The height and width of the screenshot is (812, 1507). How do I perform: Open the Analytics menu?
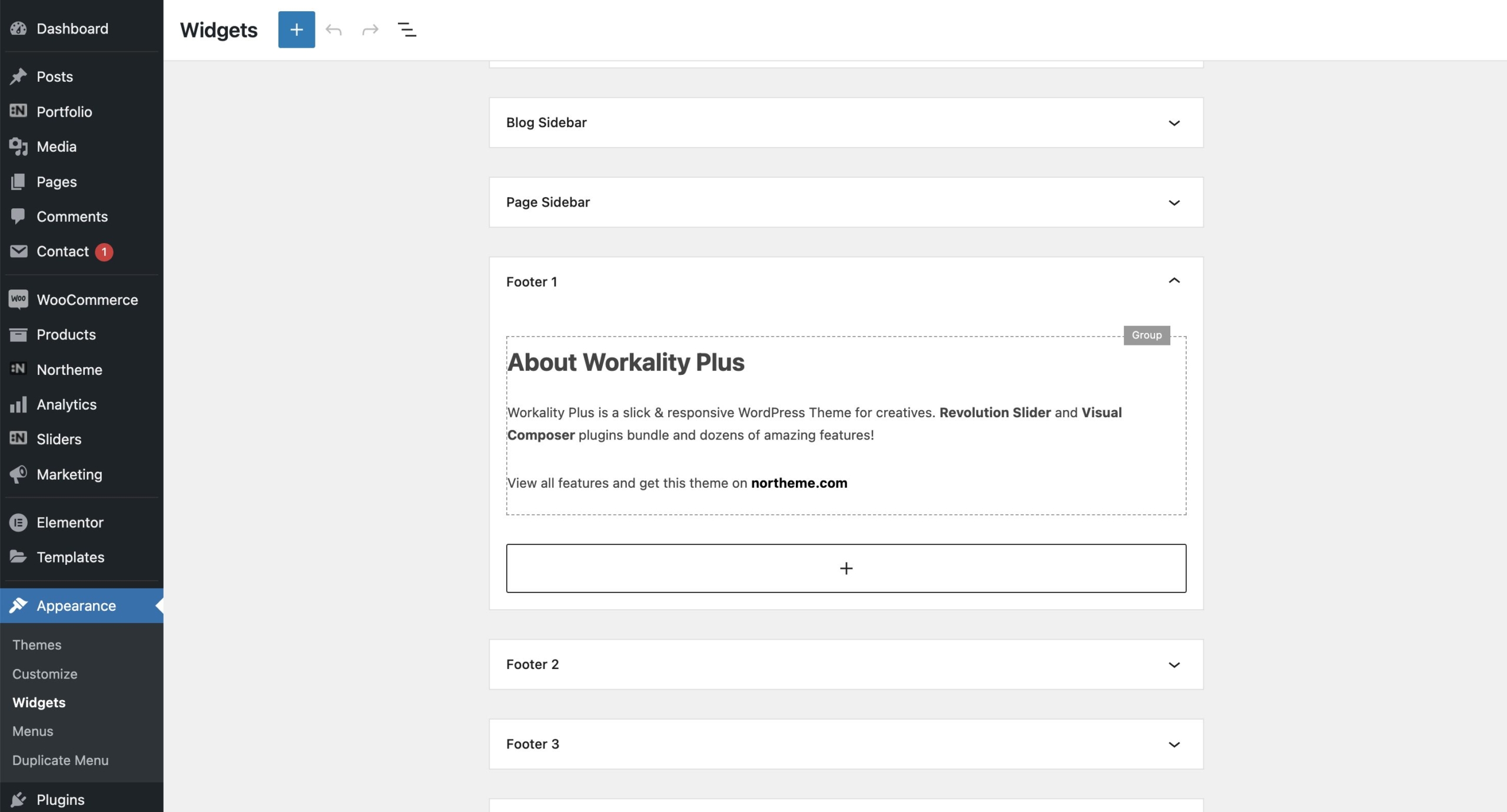(x=67, y=404)
